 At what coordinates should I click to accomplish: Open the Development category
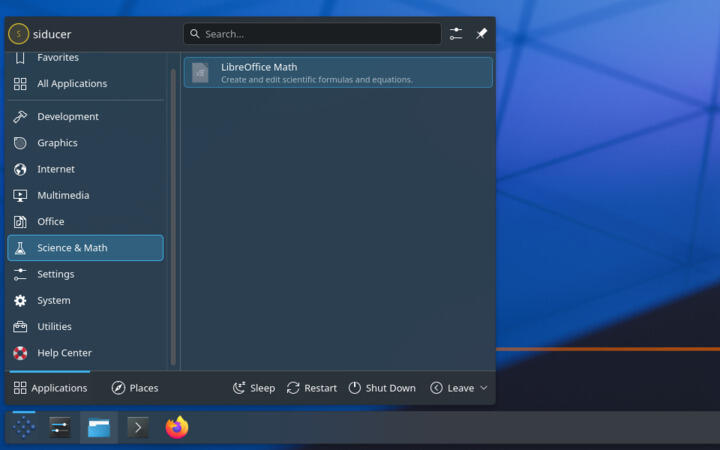(85, 117)
